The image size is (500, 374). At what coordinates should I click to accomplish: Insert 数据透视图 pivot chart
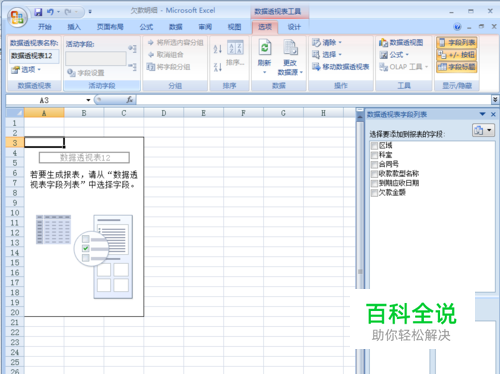(x=401, y=43)
